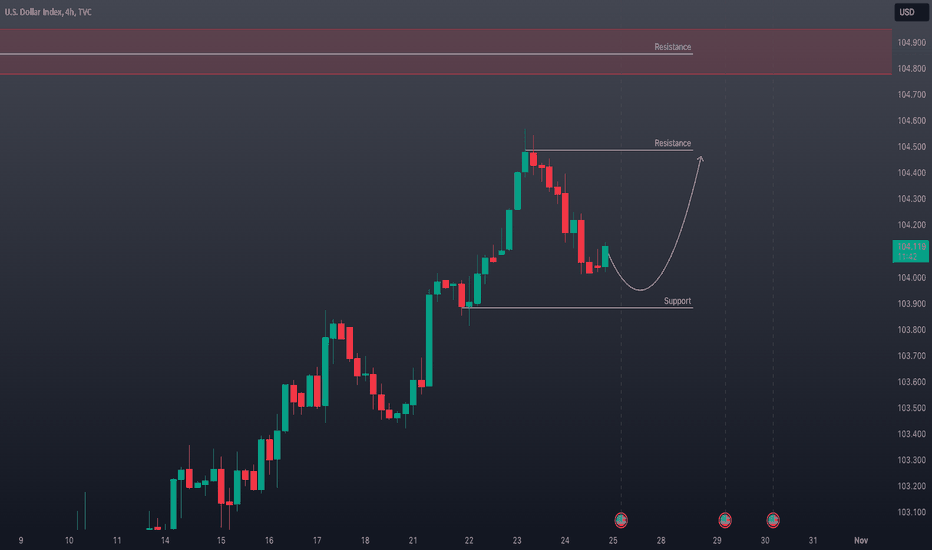Click date 21 on the time axis

click(x=413, y=540)
